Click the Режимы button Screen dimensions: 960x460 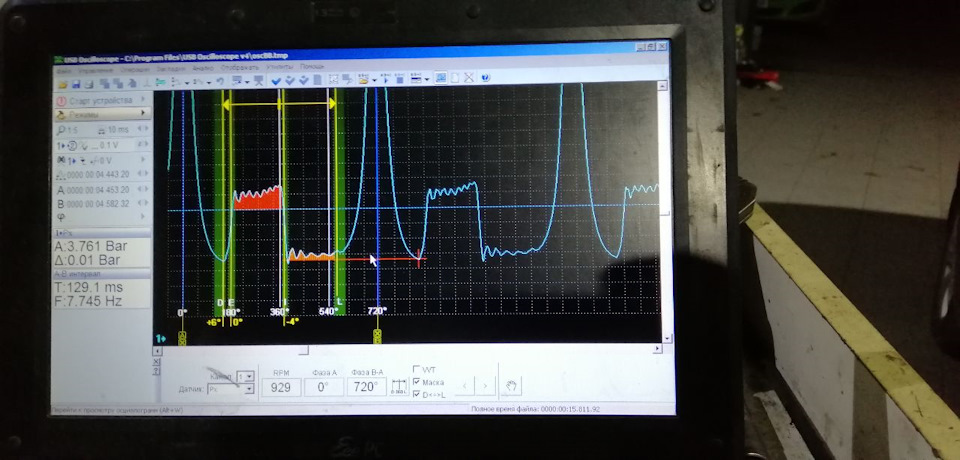pyautogui.click(x=102, y=114)
